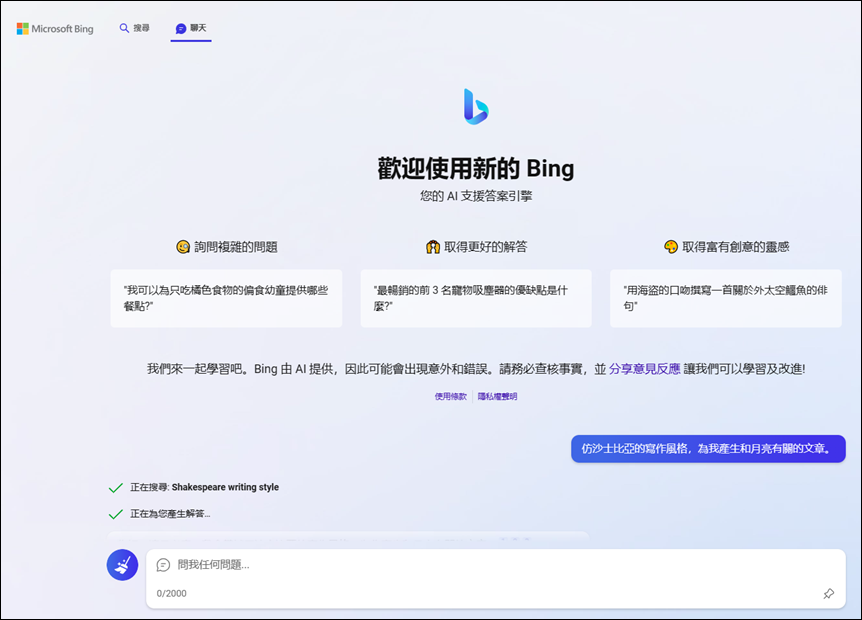This screenshot has width=862, height=620.
Task: Select the pet vacuum pros and cons card
Action: click(476, 298)
